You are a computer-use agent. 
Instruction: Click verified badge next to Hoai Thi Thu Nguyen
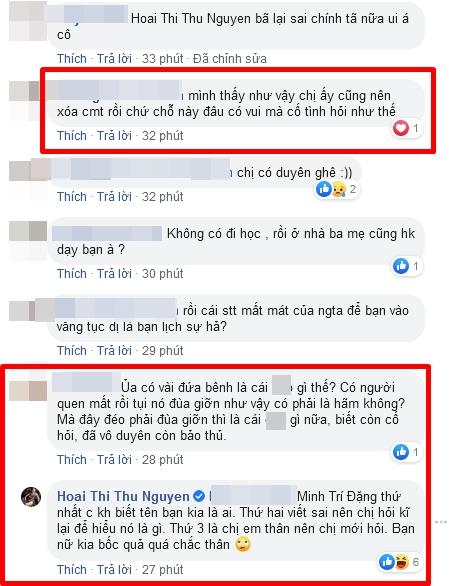tap(199, 496)
